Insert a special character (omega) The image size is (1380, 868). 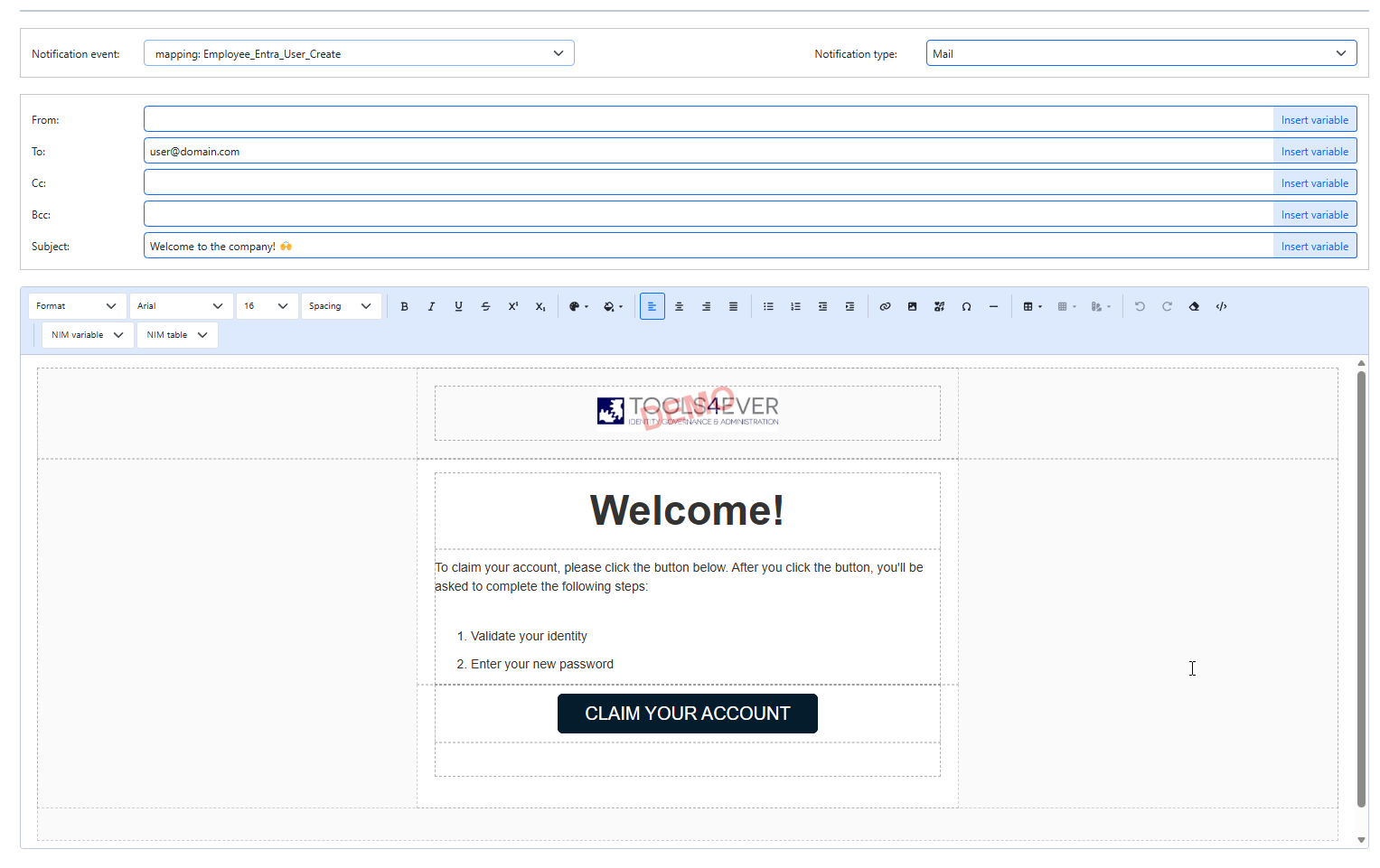coord(966,306)
